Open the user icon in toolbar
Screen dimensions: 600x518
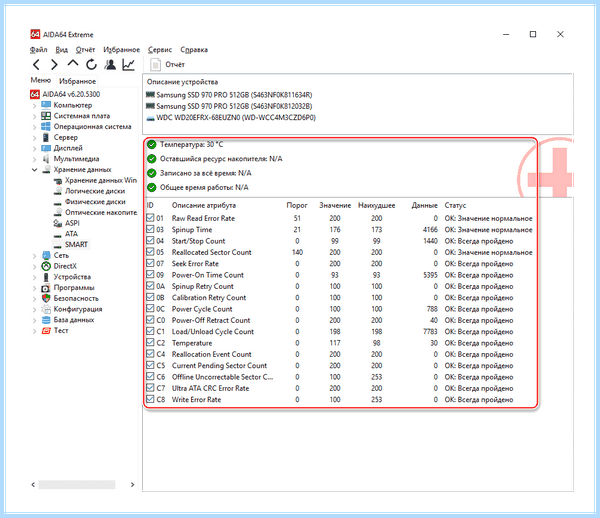click(x=110, y=65)
